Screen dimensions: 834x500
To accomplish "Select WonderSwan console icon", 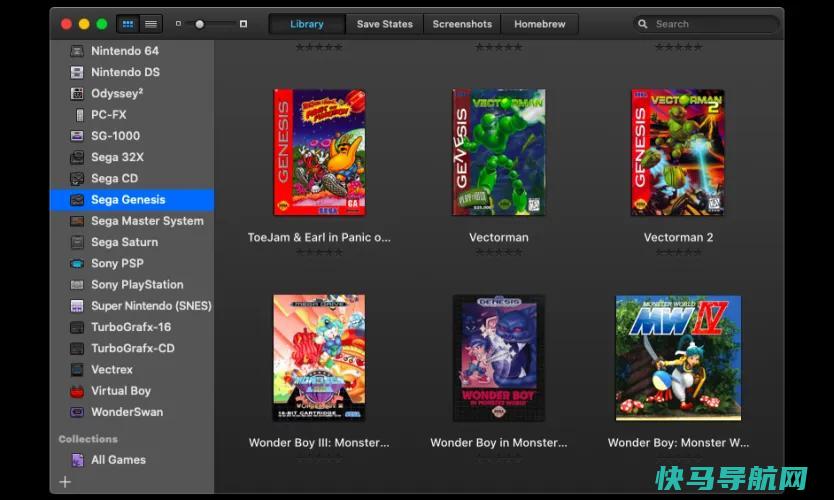I will tap(77, 412).
